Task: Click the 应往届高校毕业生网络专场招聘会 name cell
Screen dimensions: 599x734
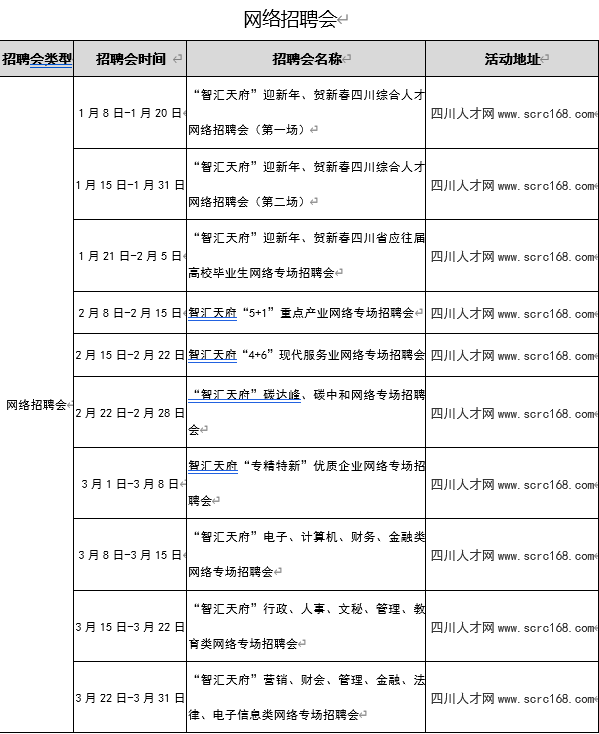Action: pyautogui.click(x=306, y=256)
